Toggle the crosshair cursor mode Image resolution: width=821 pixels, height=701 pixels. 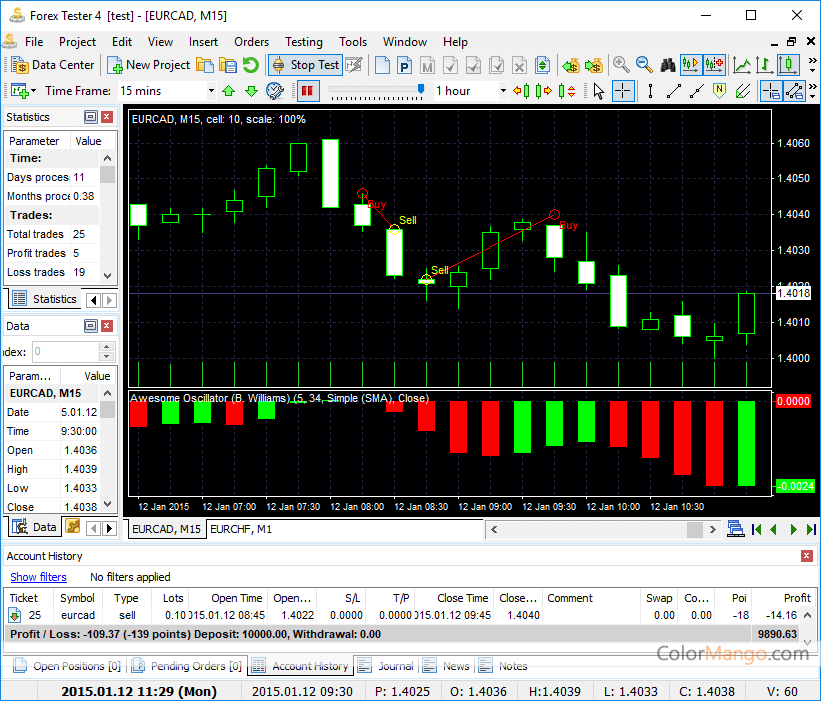622,91
